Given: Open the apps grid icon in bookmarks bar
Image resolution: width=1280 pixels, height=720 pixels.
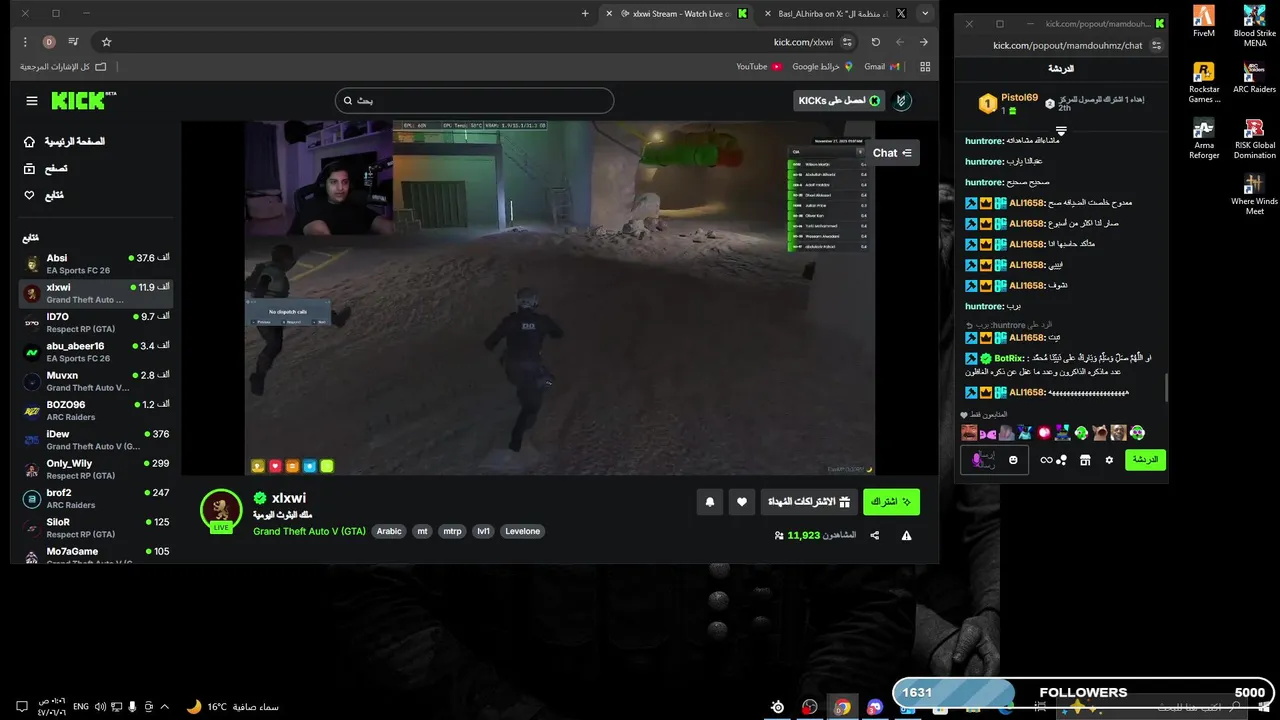Looking at the screenshot, I should point(925,67).
